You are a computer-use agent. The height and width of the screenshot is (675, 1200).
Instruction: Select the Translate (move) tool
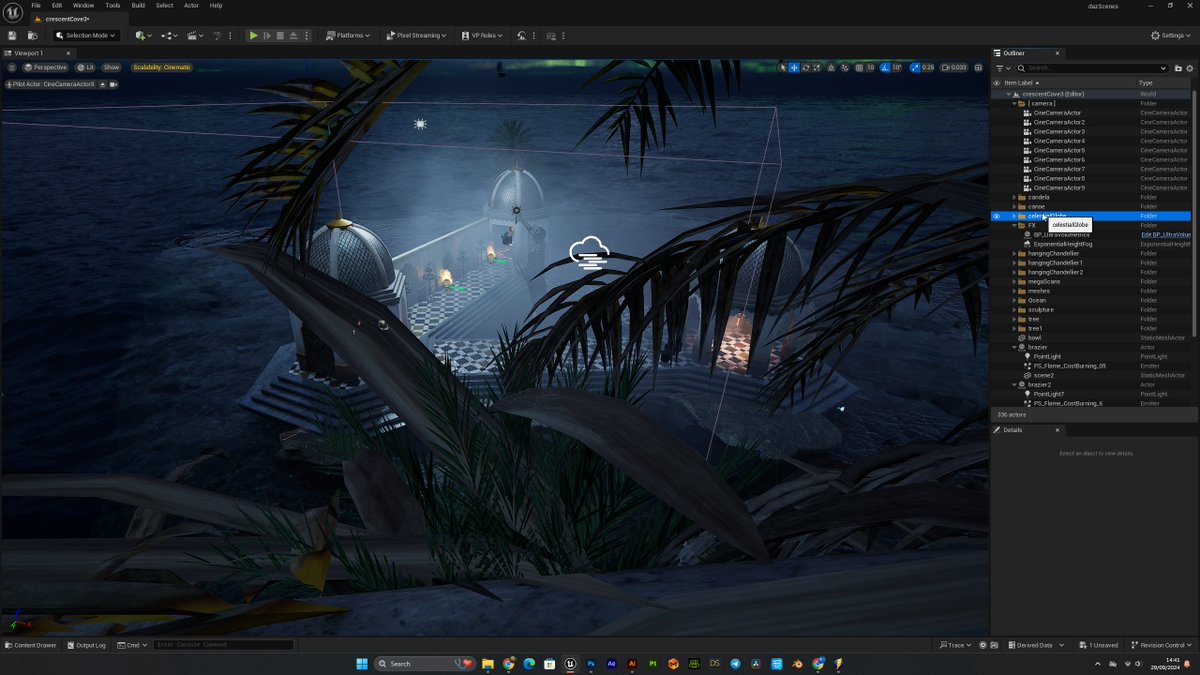coord(794,67)
